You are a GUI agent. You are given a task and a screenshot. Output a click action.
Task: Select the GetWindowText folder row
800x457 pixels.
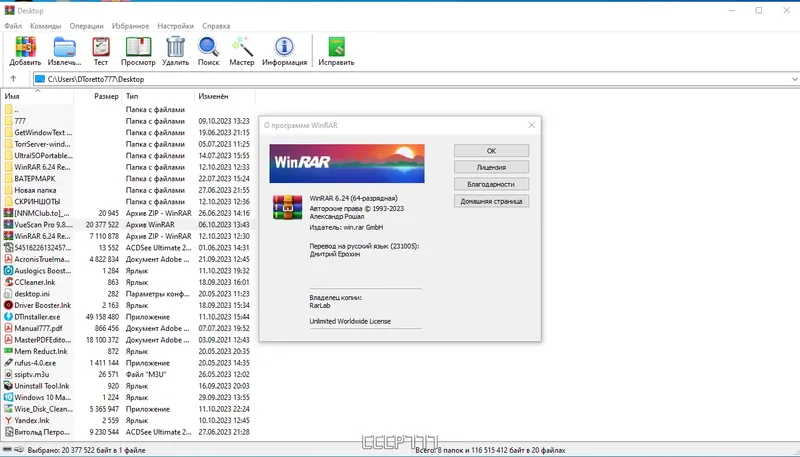point(128,133)
